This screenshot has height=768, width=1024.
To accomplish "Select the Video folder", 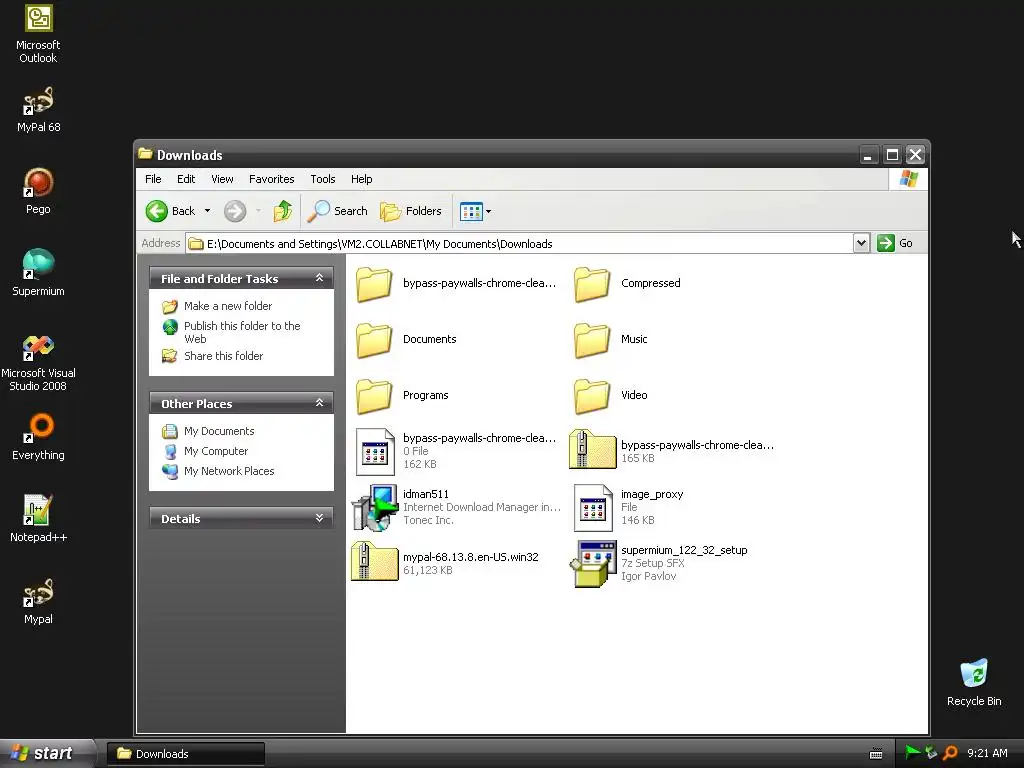I will (x=611, y=396).
